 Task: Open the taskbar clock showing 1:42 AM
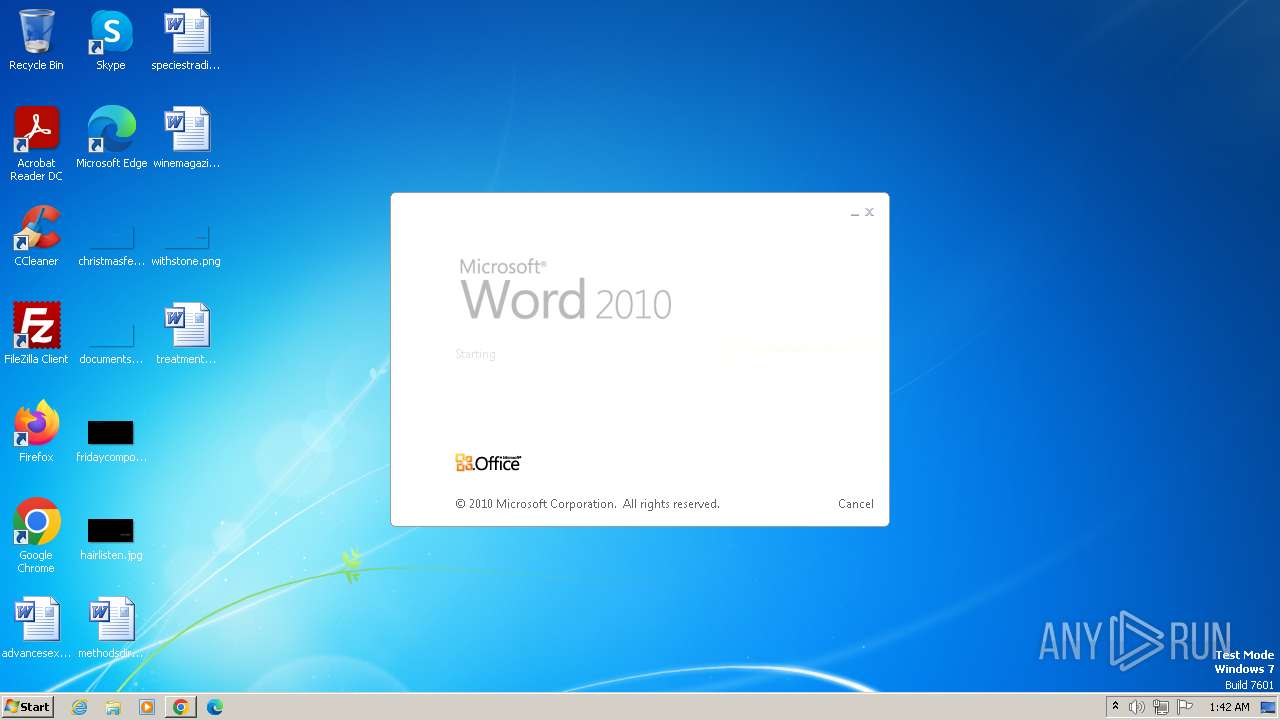point(1229,707)
